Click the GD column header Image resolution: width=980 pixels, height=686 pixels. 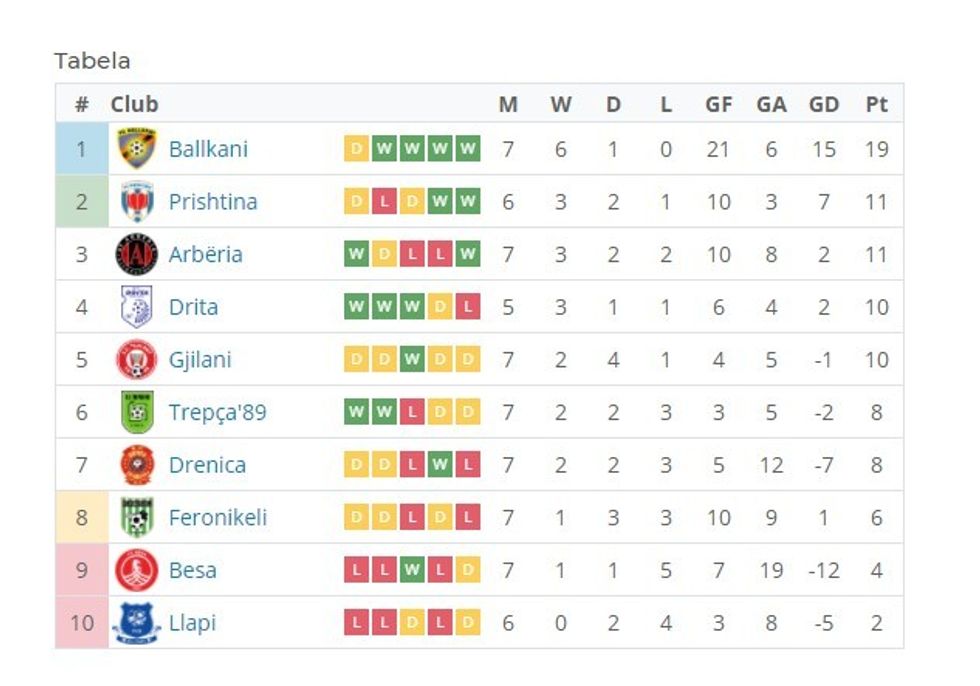tap(823, 104)
